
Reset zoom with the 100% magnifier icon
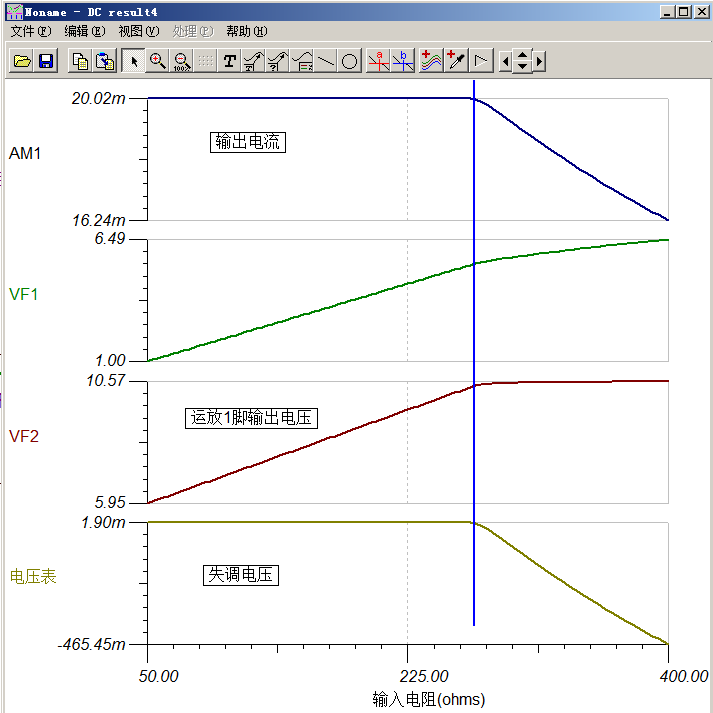pyautogui.click(x=181, y=62)
